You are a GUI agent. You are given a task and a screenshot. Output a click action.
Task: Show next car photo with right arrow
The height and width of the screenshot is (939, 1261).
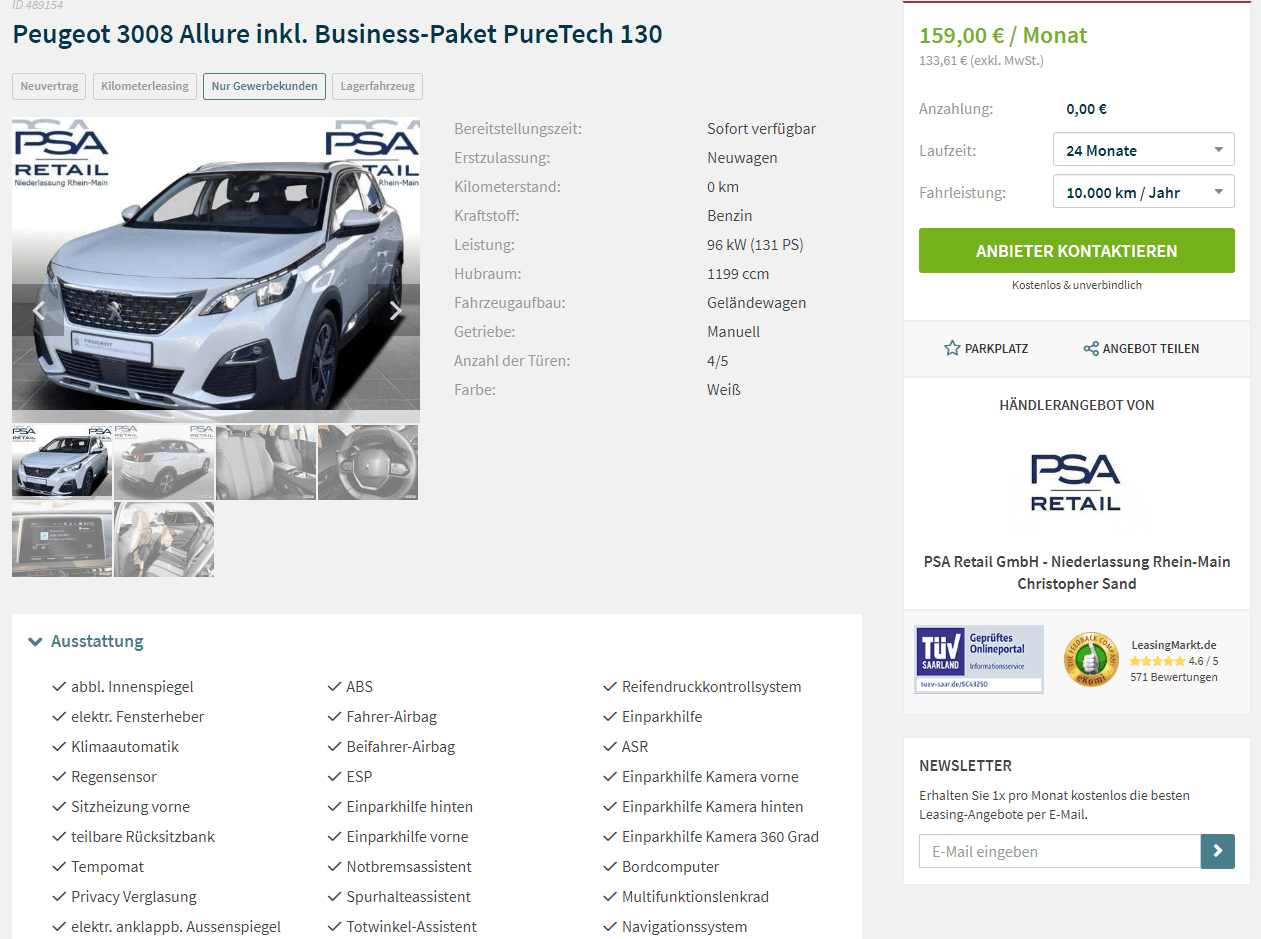396,310
